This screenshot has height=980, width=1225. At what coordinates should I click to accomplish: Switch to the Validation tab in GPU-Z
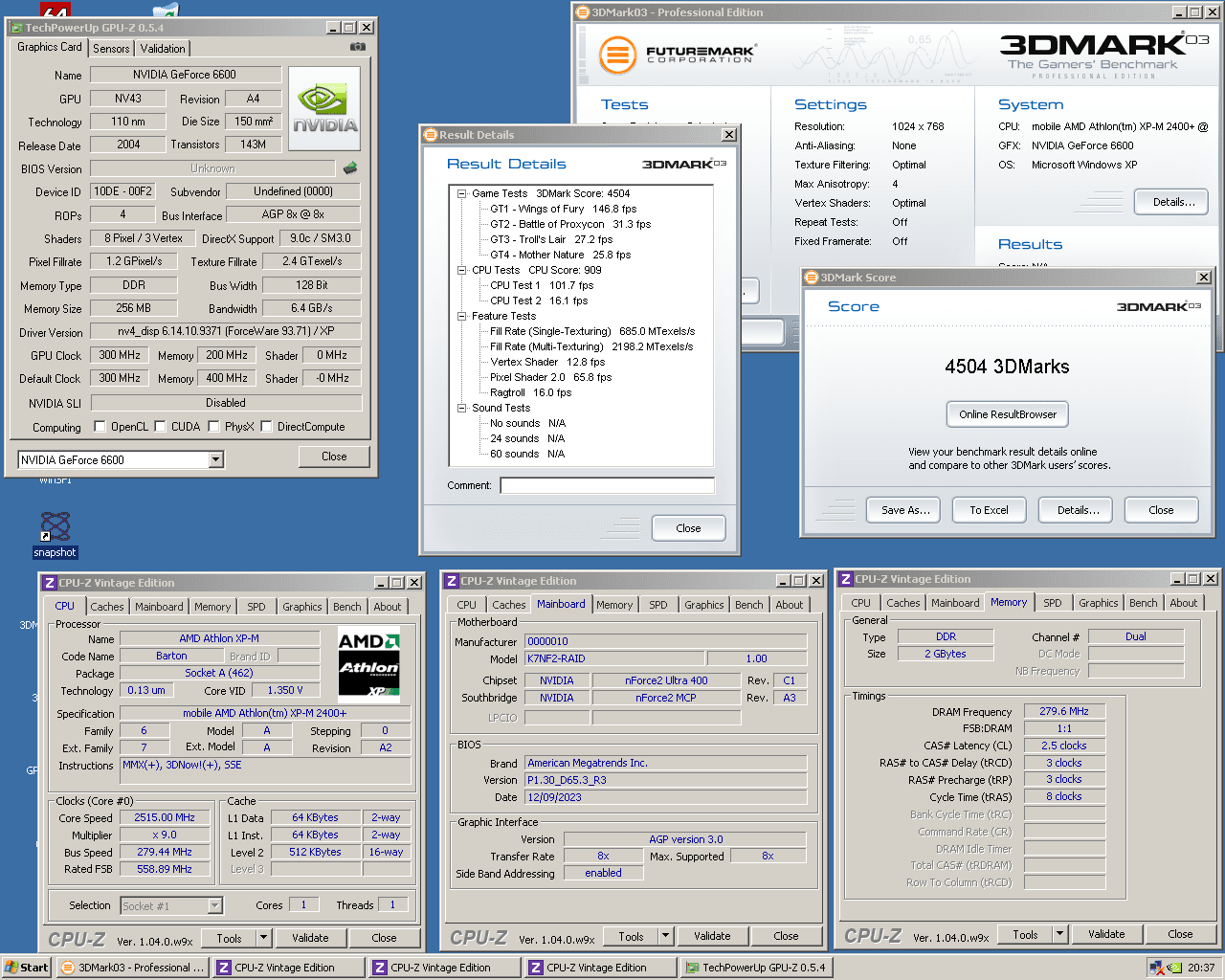[163, 49]
